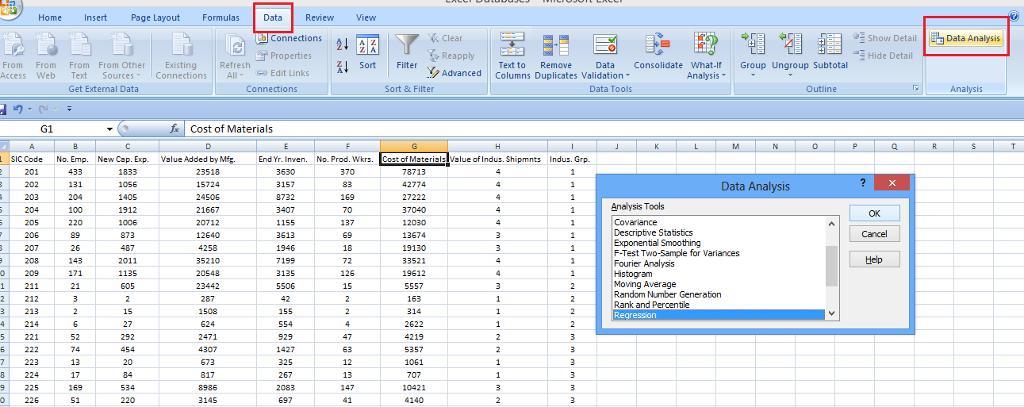
Task: Click cell G1 Cost of Materials
Action: point(414,159)
